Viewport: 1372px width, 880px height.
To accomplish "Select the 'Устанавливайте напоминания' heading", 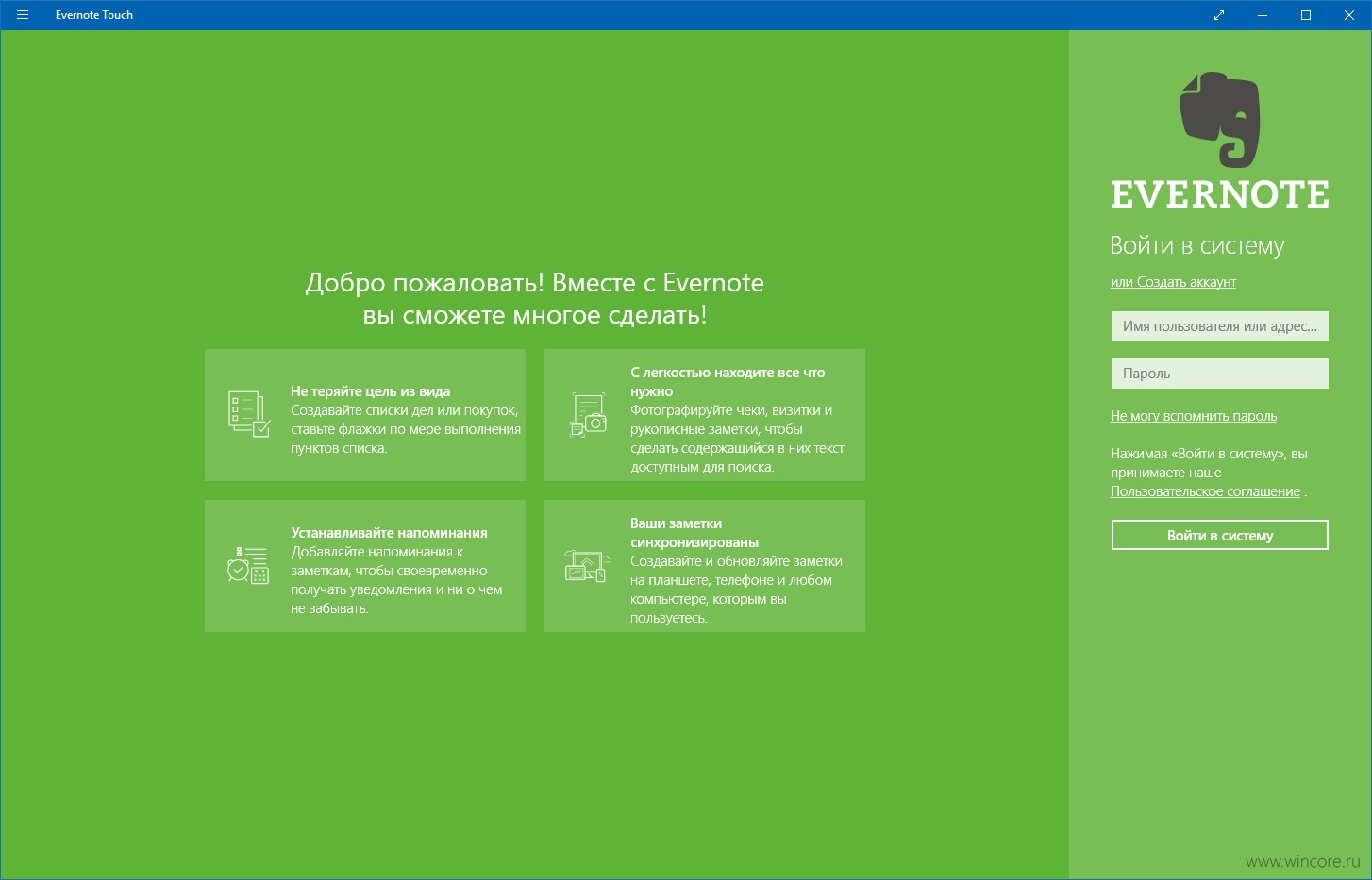I will pyautogui.click(x=389, y=533).
